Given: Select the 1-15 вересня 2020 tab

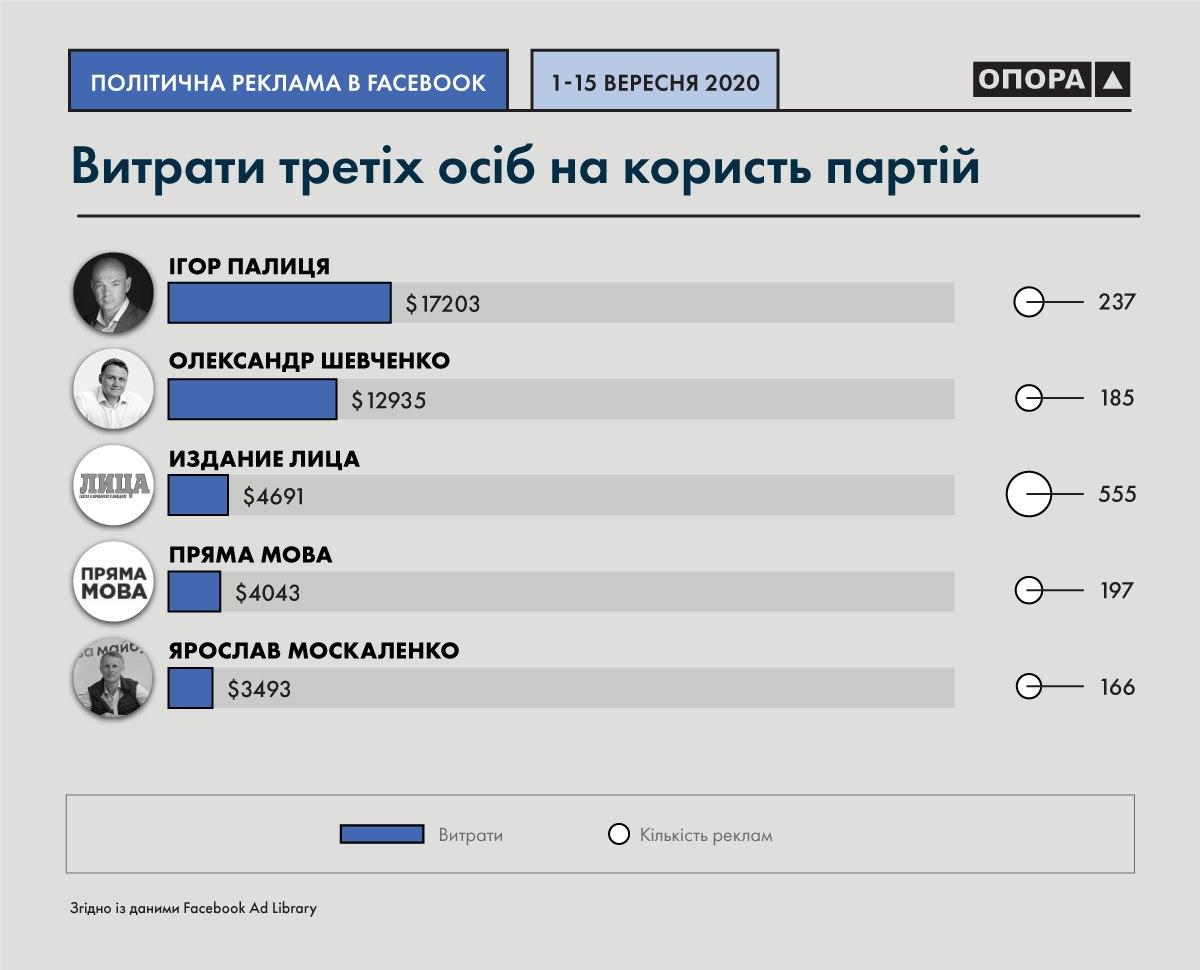Looking at the screenshot, I should [x=654, y=81].
